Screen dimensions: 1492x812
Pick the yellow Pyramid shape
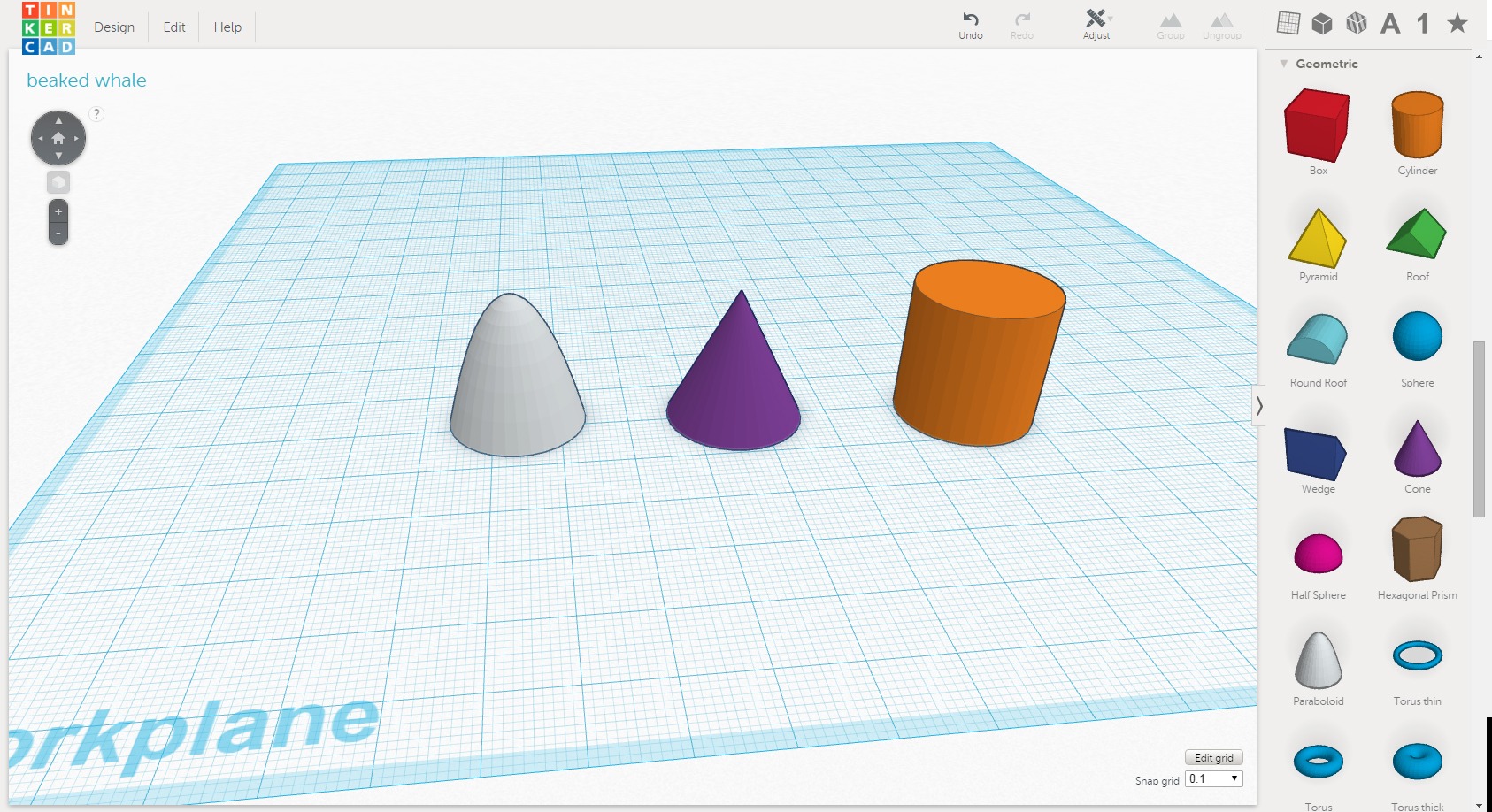(1318, 238)
